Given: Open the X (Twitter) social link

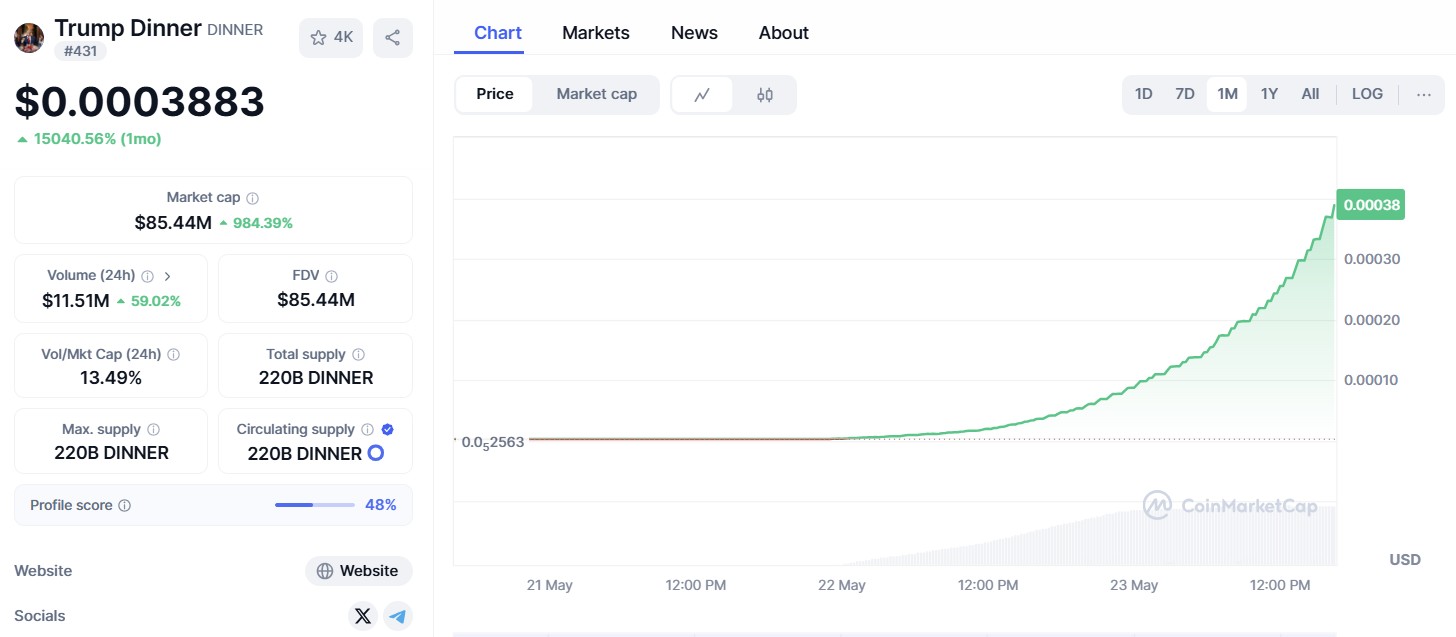Looking at the screenshot, I should tap(363, 616).
